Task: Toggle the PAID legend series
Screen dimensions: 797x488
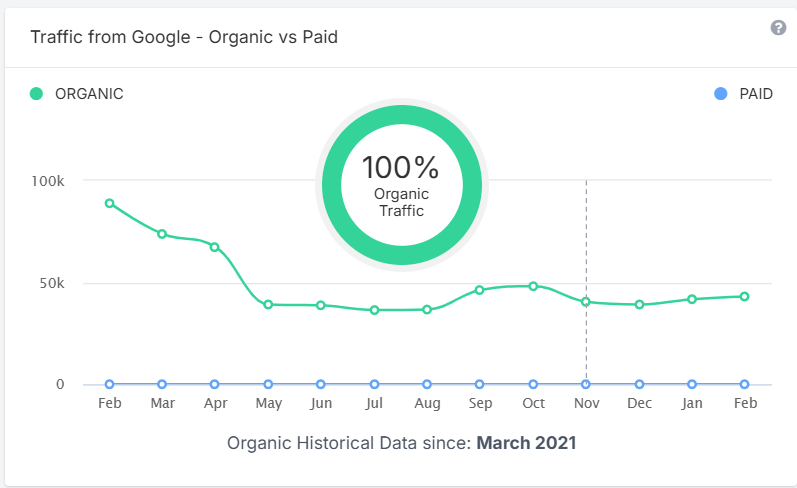Action: (x=755, y=94)
